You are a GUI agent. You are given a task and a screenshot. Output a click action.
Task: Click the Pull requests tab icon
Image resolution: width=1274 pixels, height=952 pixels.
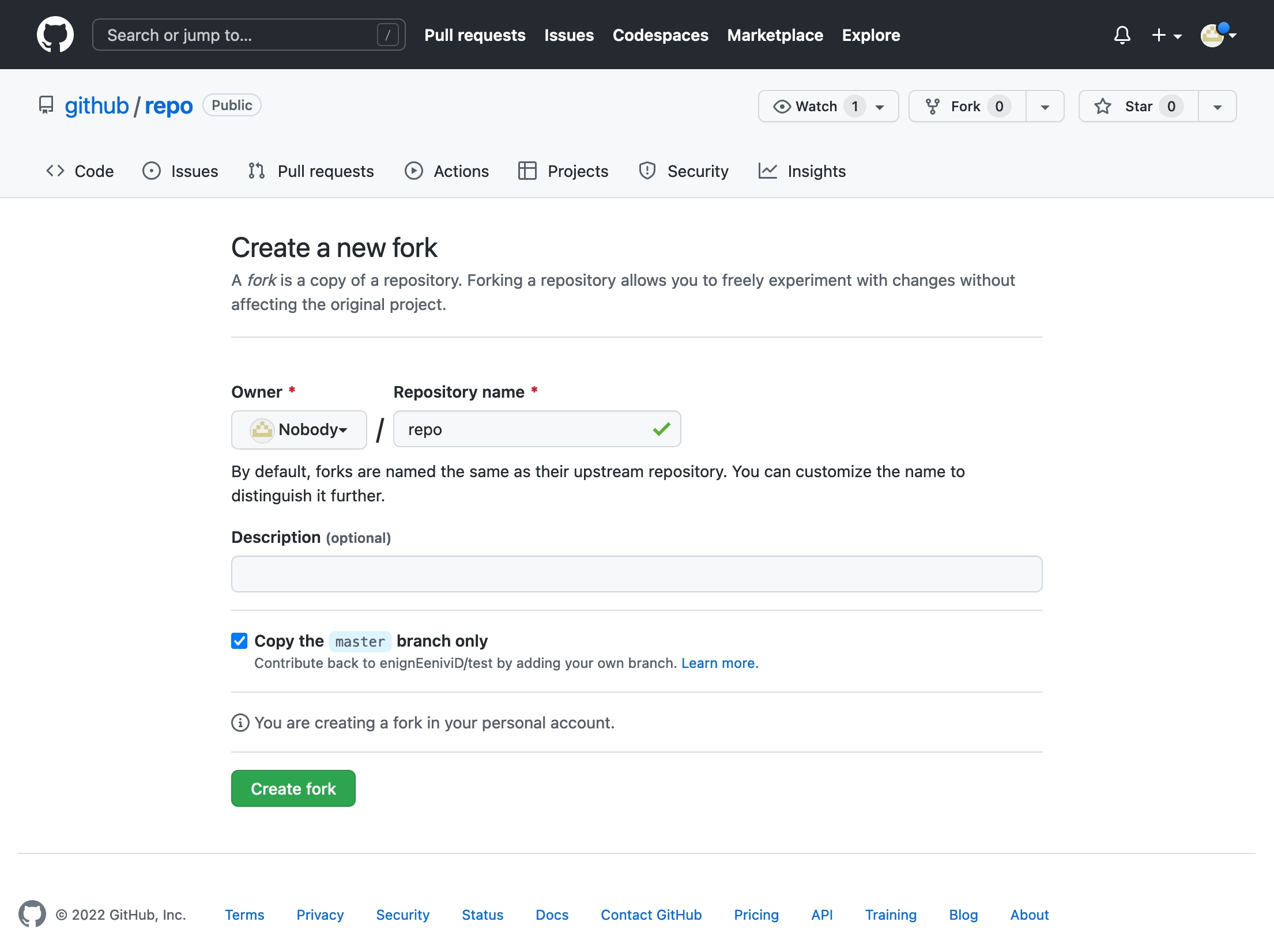click(257, 171)
